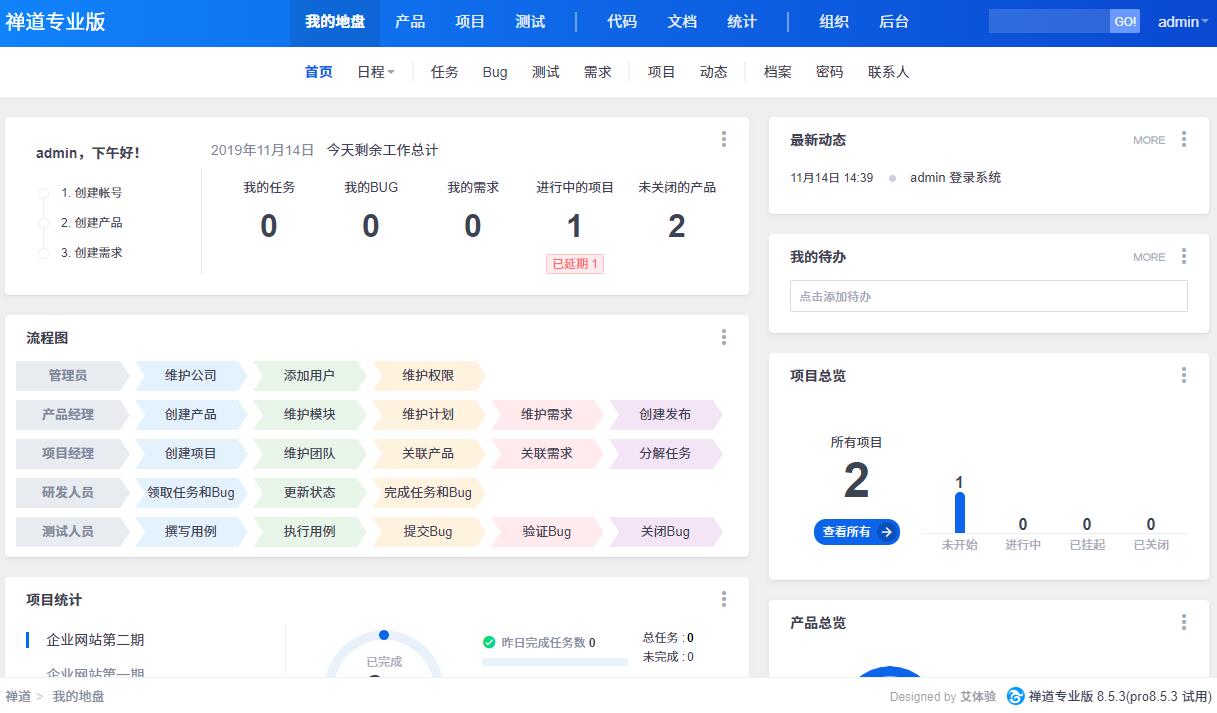Viewport: 1217px width, 713px height.
Task: Select the 档案 sub-tab
Action: [778, 72]
